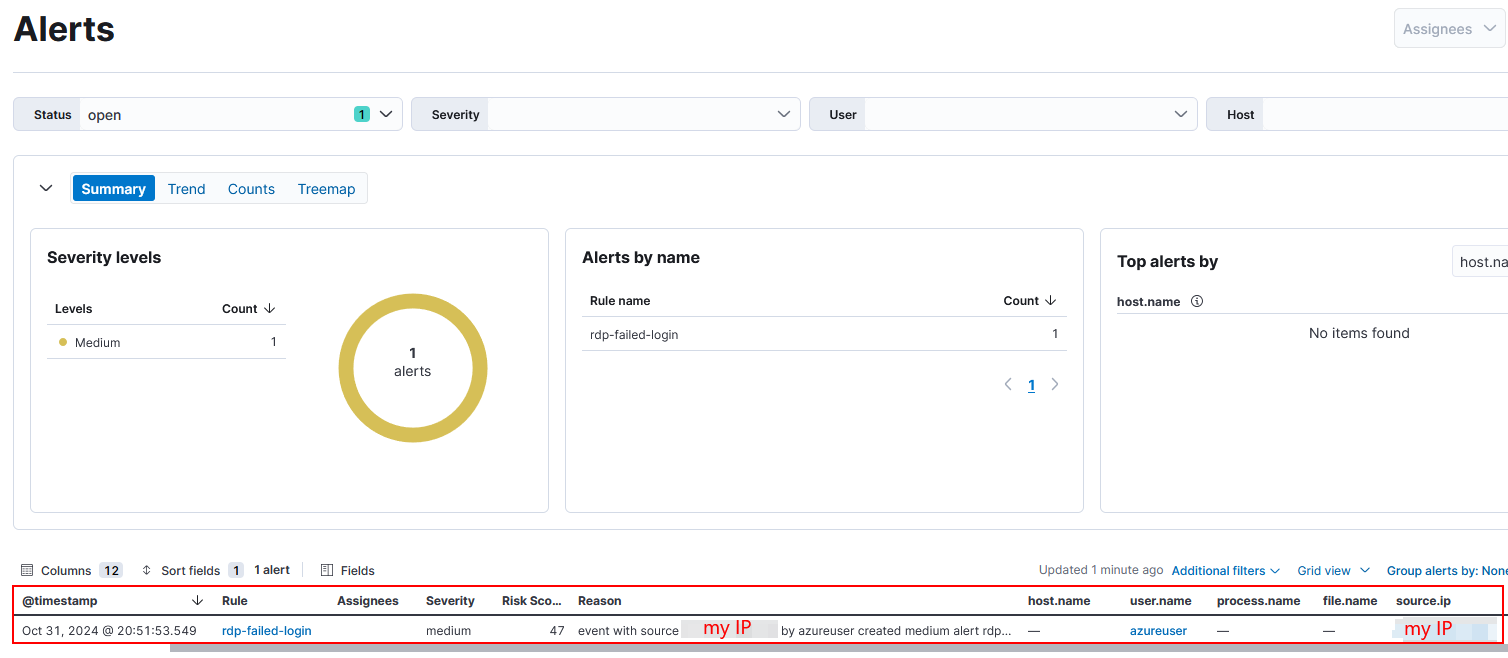Click the Severity column header
Screen dimensions: 1508x658
pos(450,601)
